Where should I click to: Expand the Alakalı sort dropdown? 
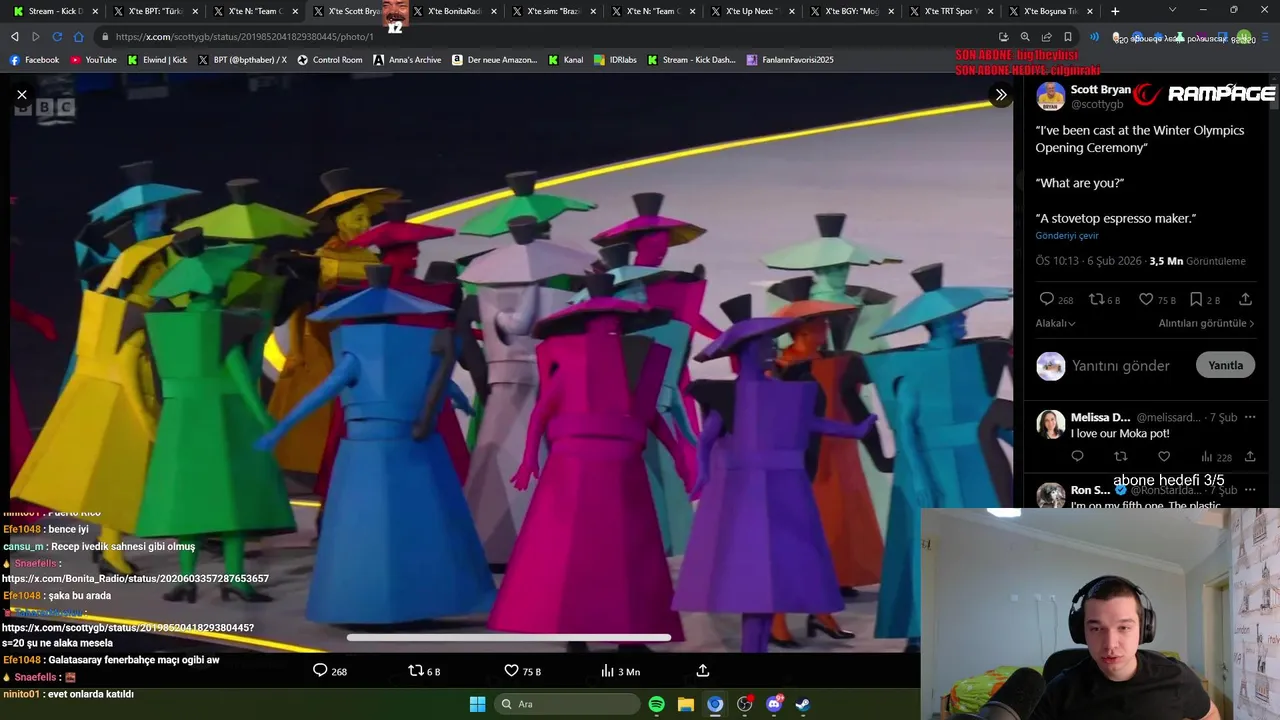point(1055,323)
